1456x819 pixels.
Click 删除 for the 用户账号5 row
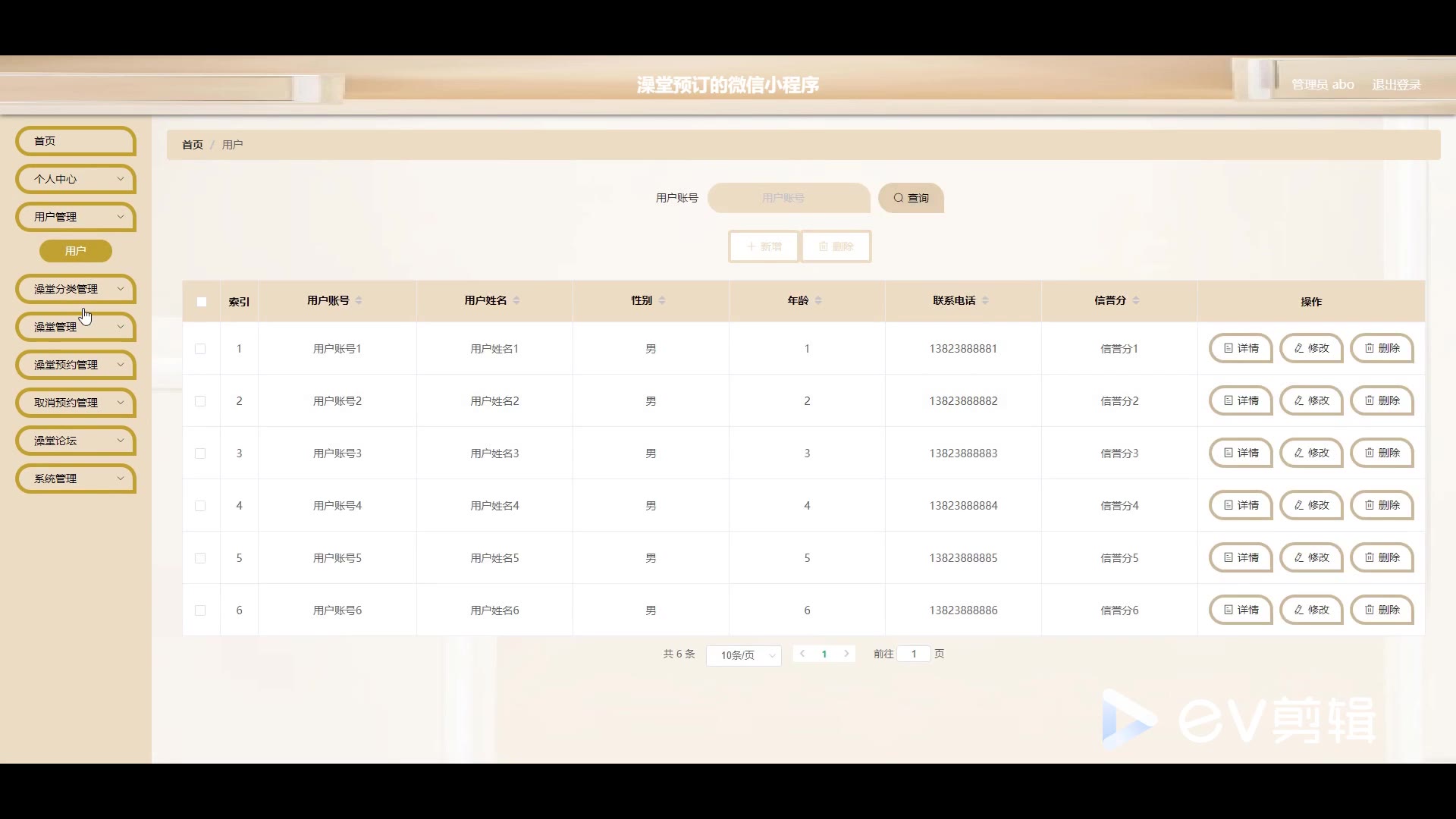[1382, 557]
